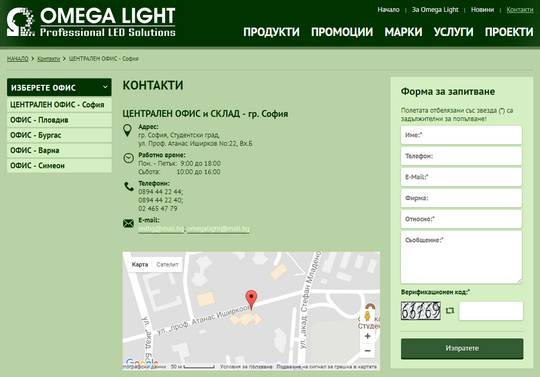Screen dimensions: 540x377
Task: Click the e-mail envelope icon
Action: (128, 223)
